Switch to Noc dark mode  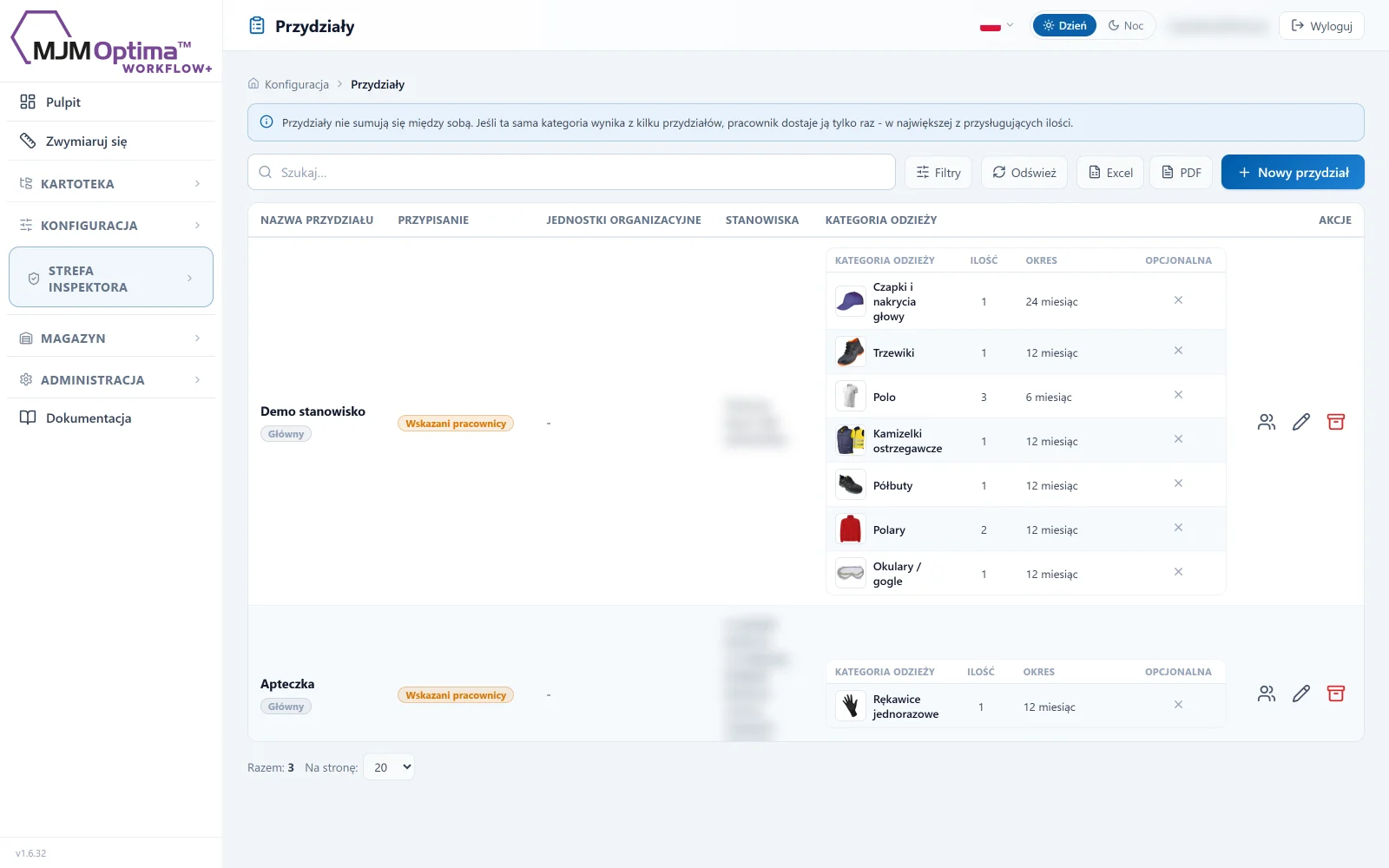point(1126,26)
